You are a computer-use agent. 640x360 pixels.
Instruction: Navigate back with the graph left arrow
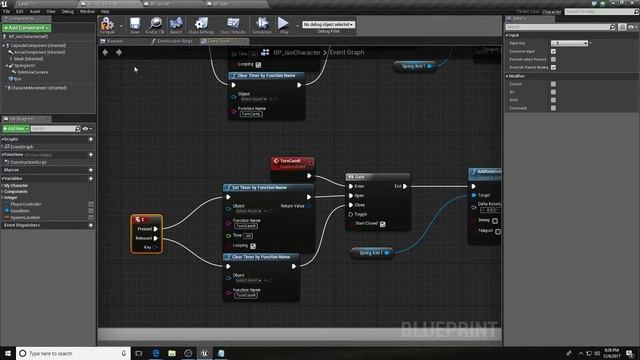tap(105, 52)
